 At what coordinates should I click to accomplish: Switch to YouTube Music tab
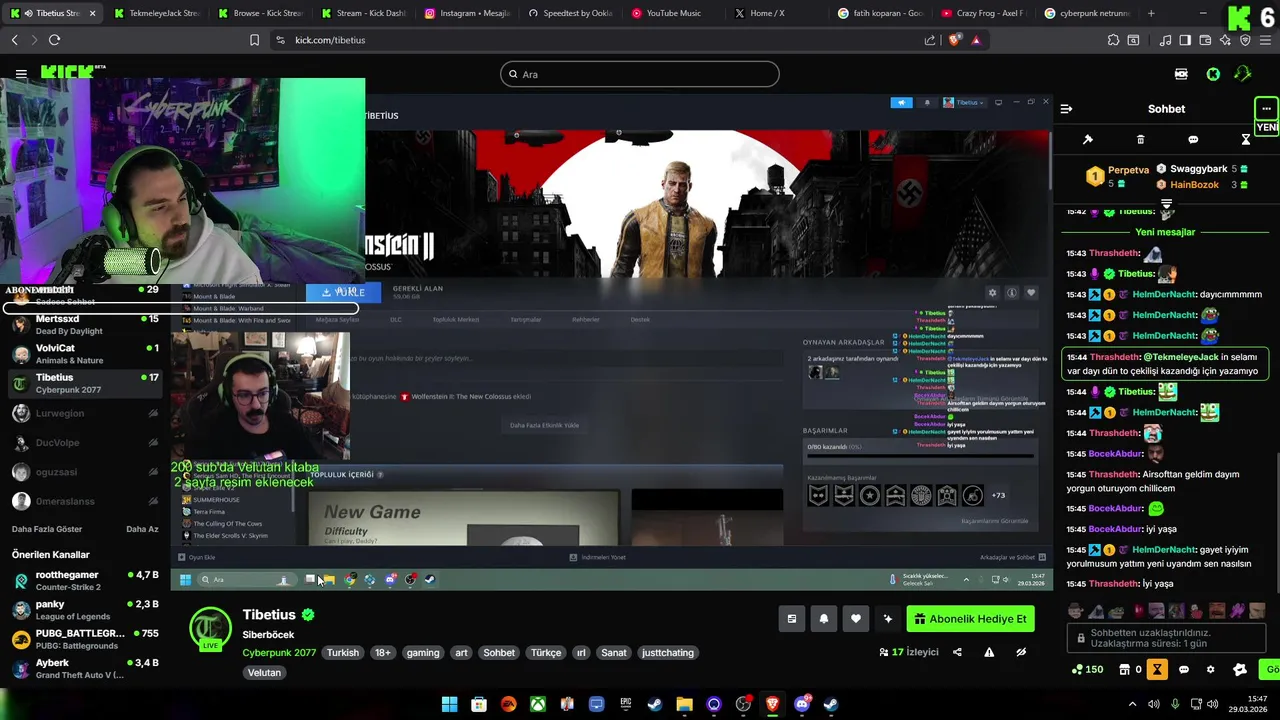[x=675, y=13]
